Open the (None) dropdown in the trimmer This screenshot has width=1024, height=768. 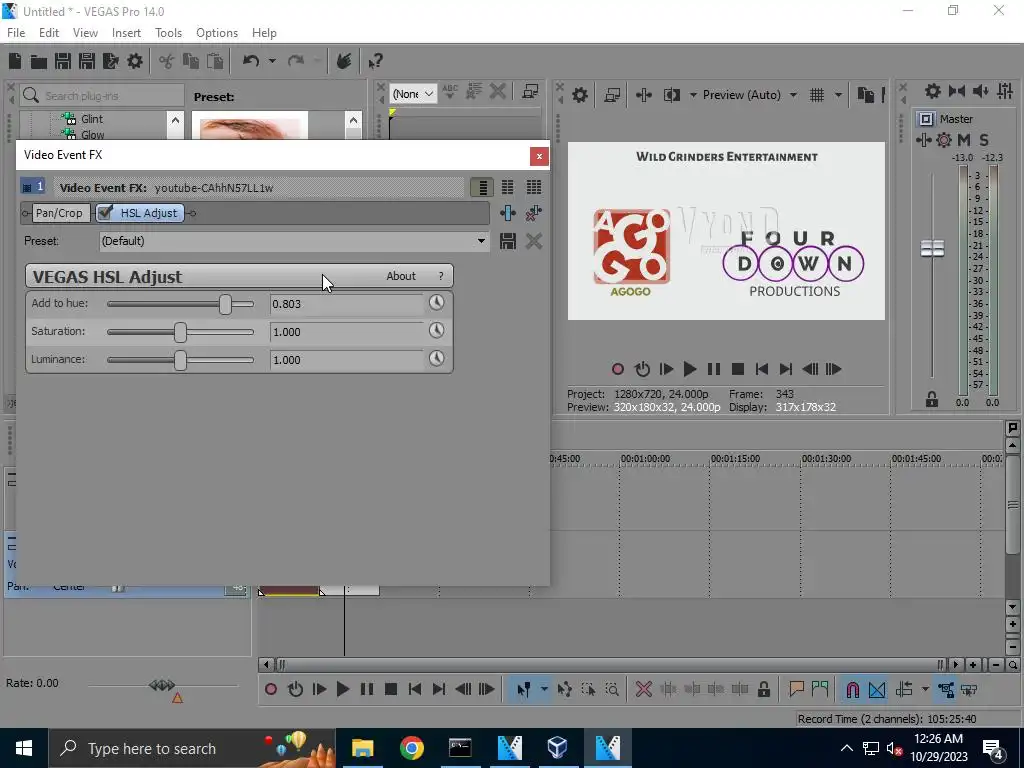click(x=413, y=93)
